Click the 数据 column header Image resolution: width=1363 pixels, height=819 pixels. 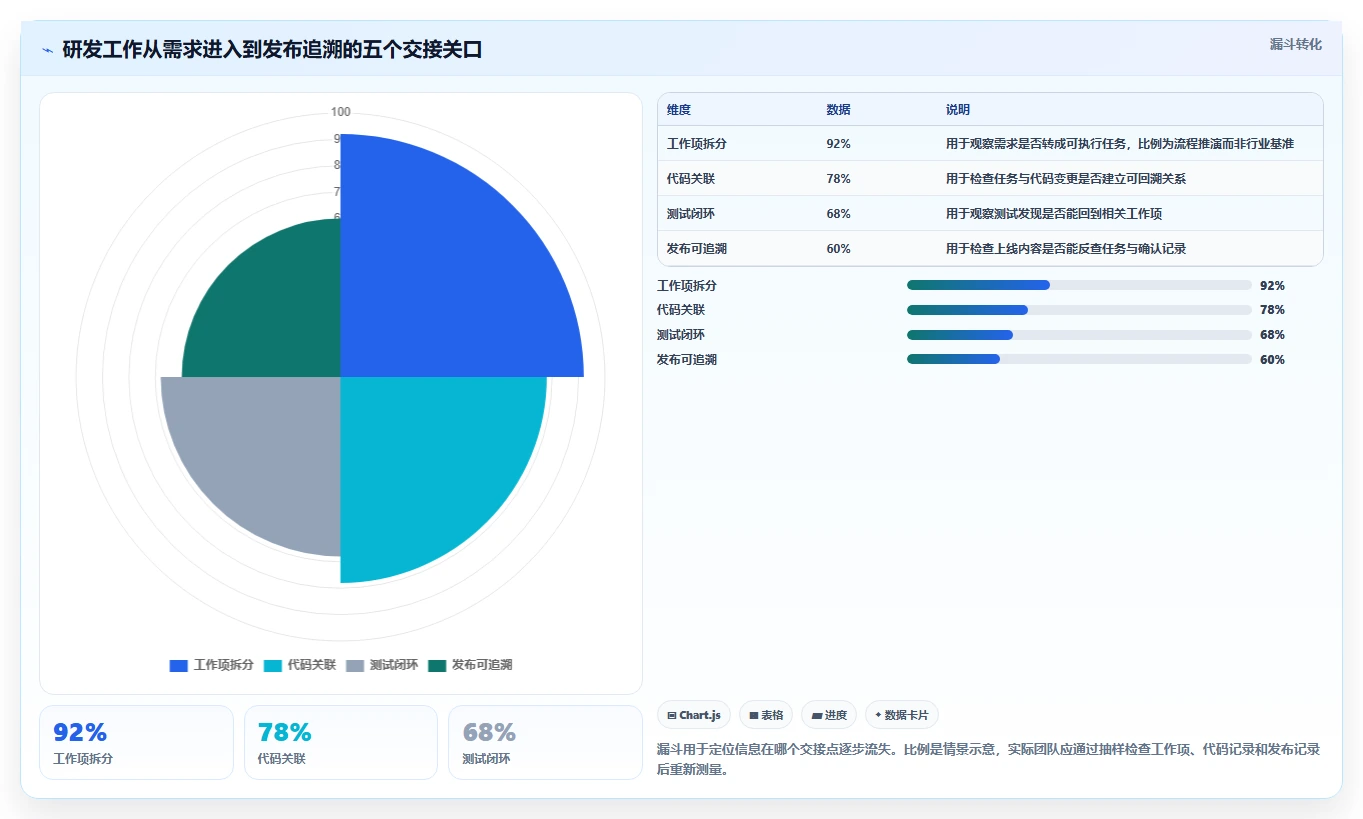click(x=838, y=110)
